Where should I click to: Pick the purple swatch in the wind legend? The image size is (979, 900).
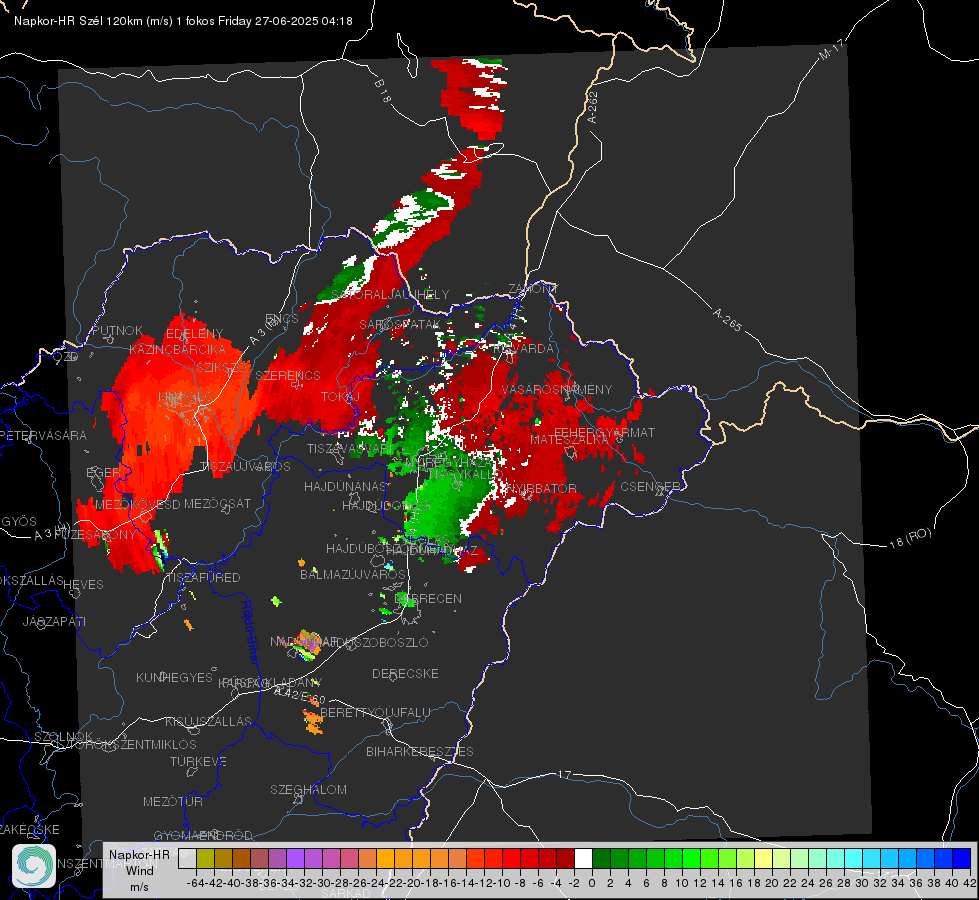pyautogui.click(x=295, y=859)
